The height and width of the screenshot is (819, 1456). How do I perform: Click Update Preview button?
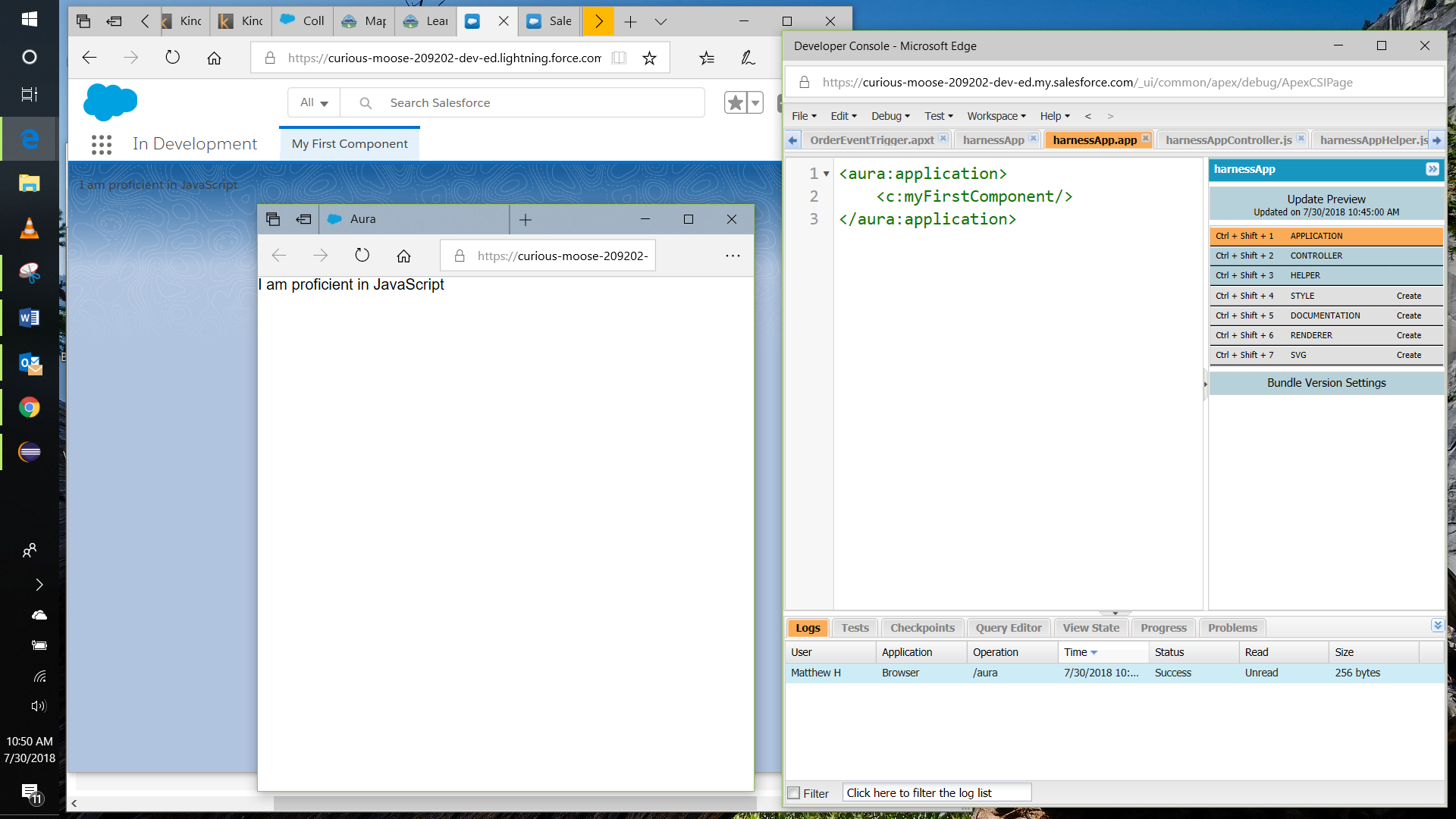(1326, 199)
